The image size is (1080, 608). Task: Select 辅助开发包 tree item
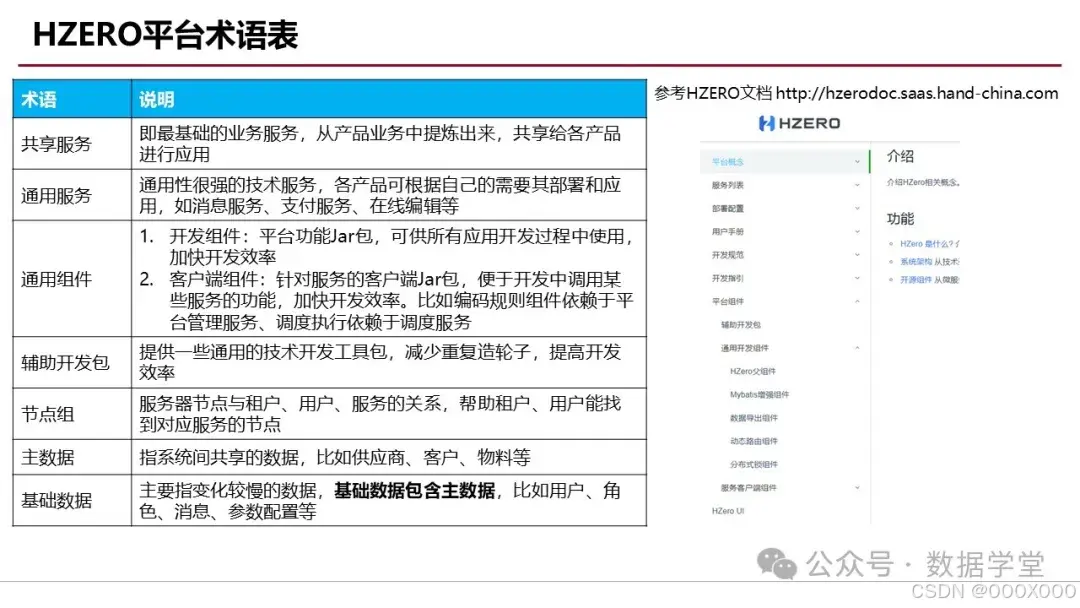(740, 325)
